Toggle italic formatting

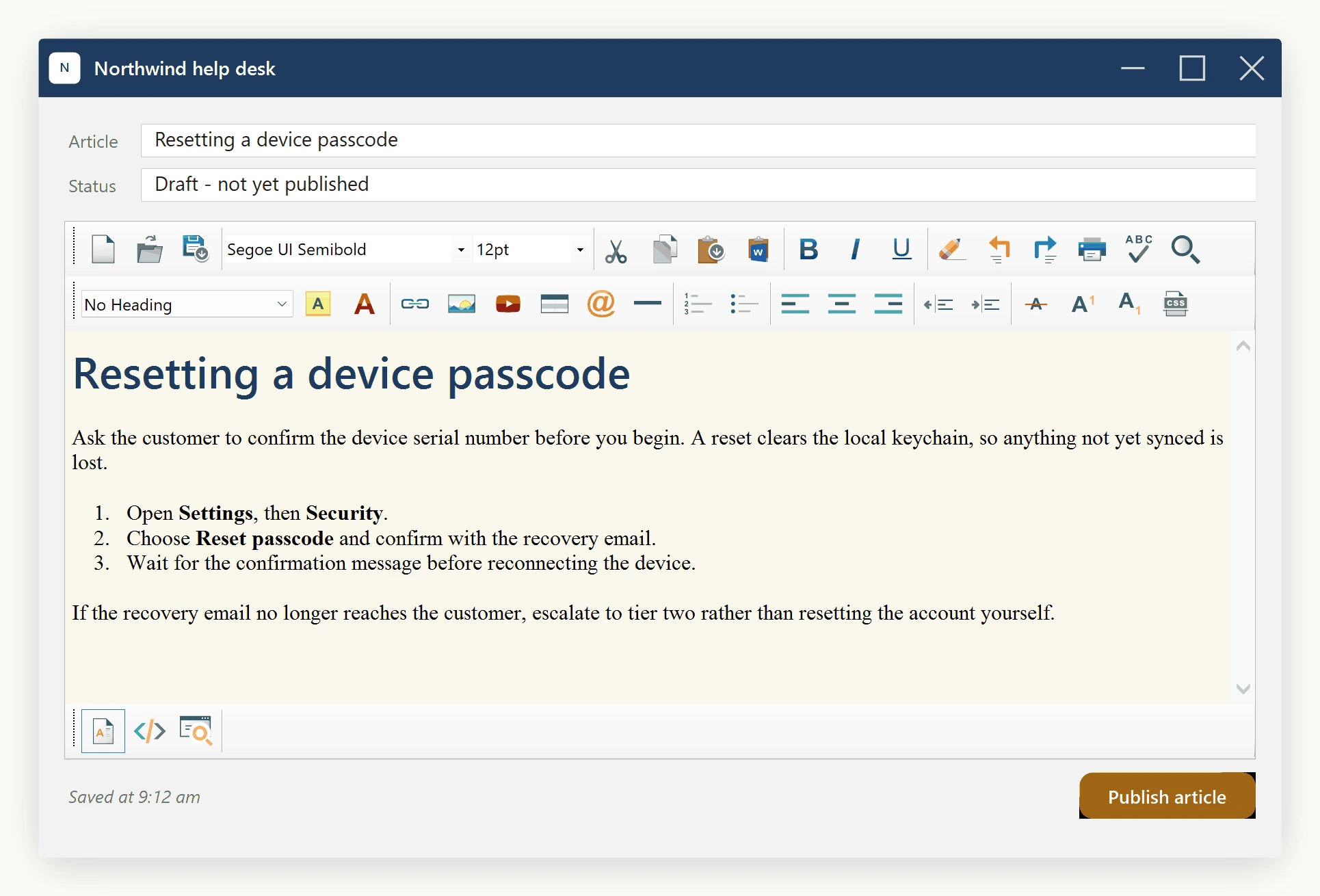tap(855, 250)
